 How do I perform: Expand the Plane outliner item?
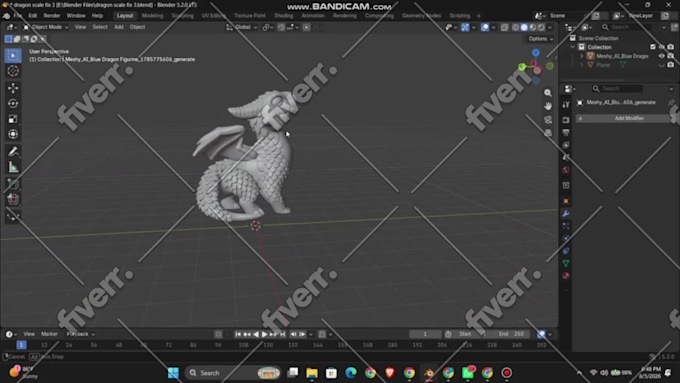click(x=582, y=65)
